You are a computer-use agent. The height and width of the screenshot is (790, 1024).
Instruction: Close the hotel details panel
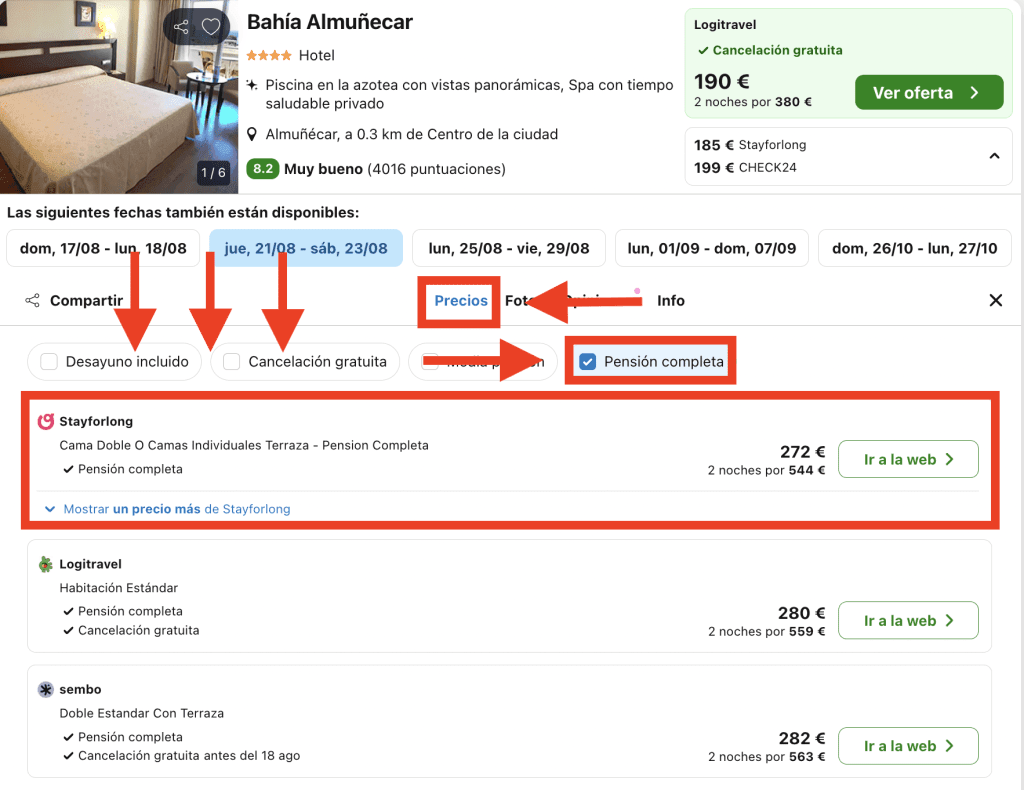[995, 300]
